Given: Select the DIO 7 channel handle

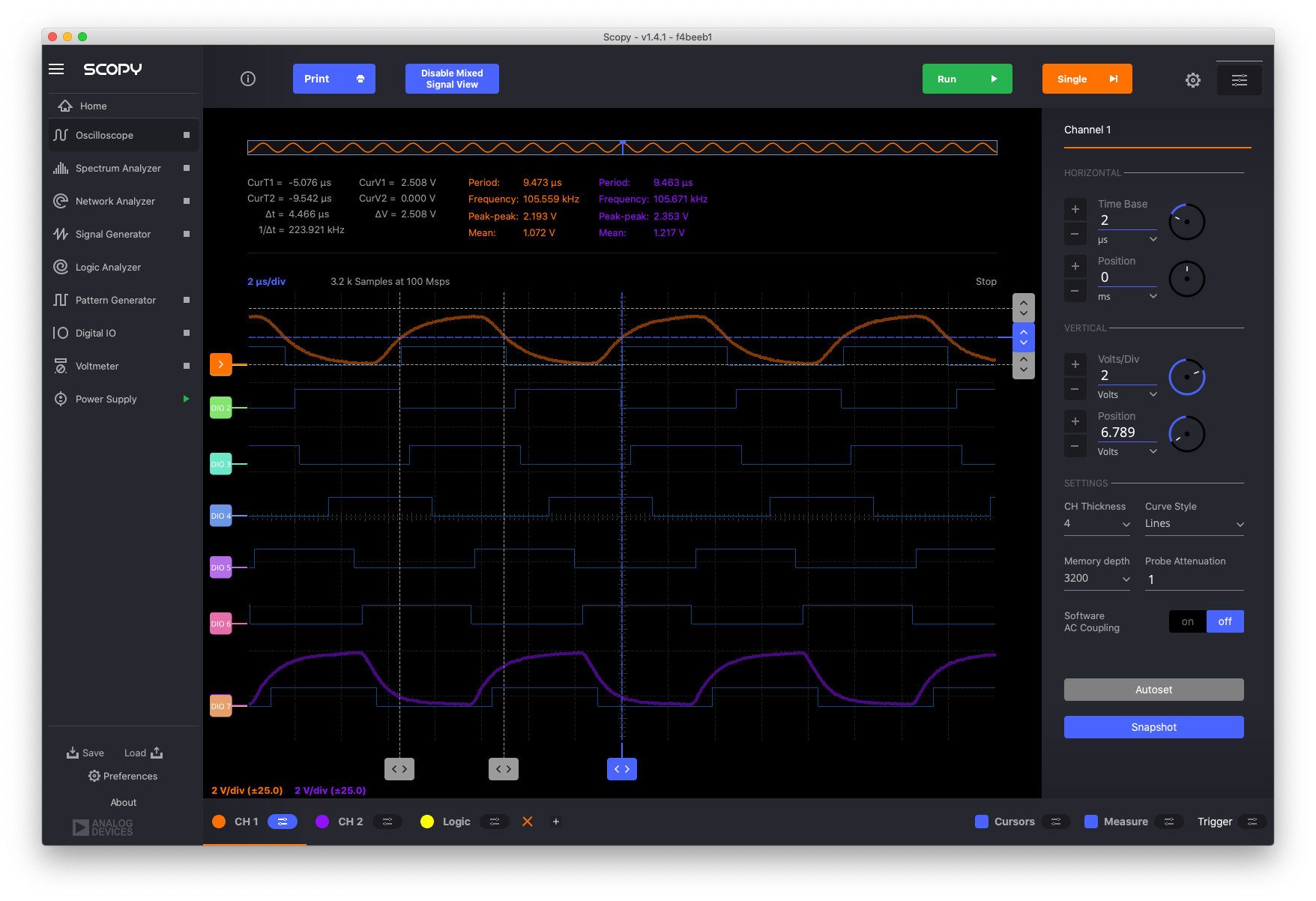Looking at the screenshot, I should [x=220, y=706].
